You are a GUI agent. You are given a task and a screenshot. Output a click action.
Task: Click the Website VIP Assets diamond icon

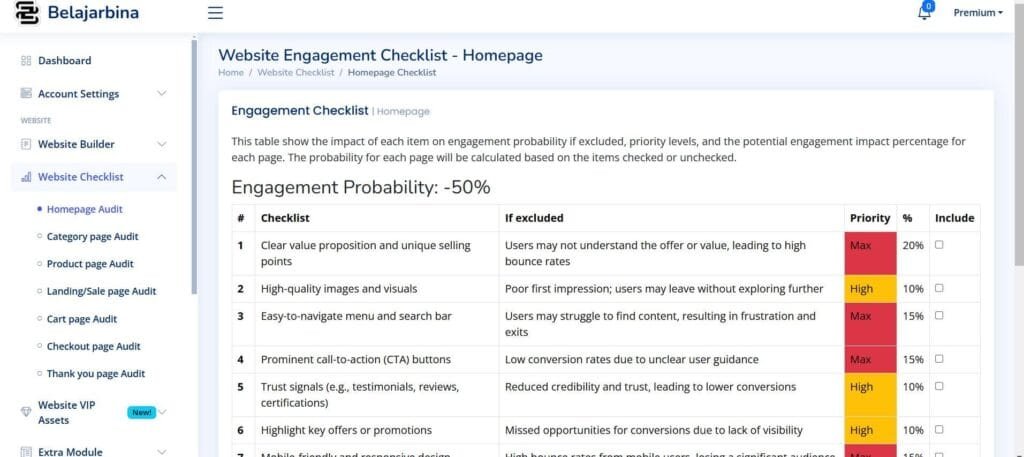27,412
